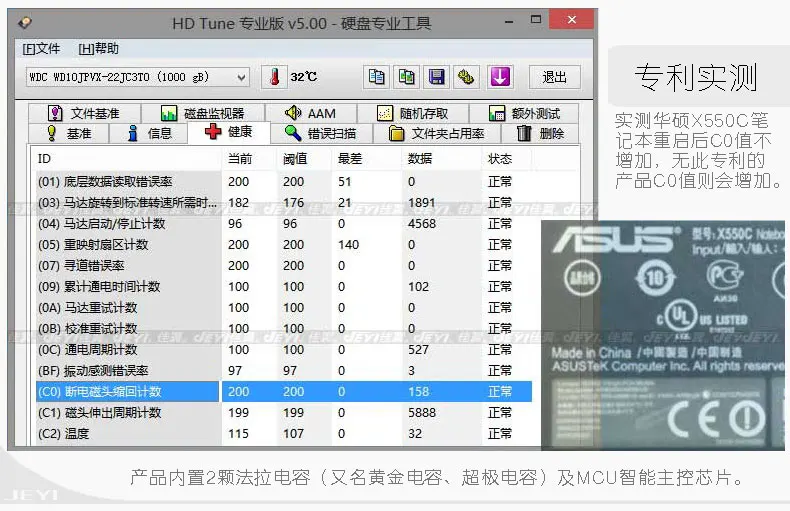Select row (07) 寻道错误率

click(284, 266)
